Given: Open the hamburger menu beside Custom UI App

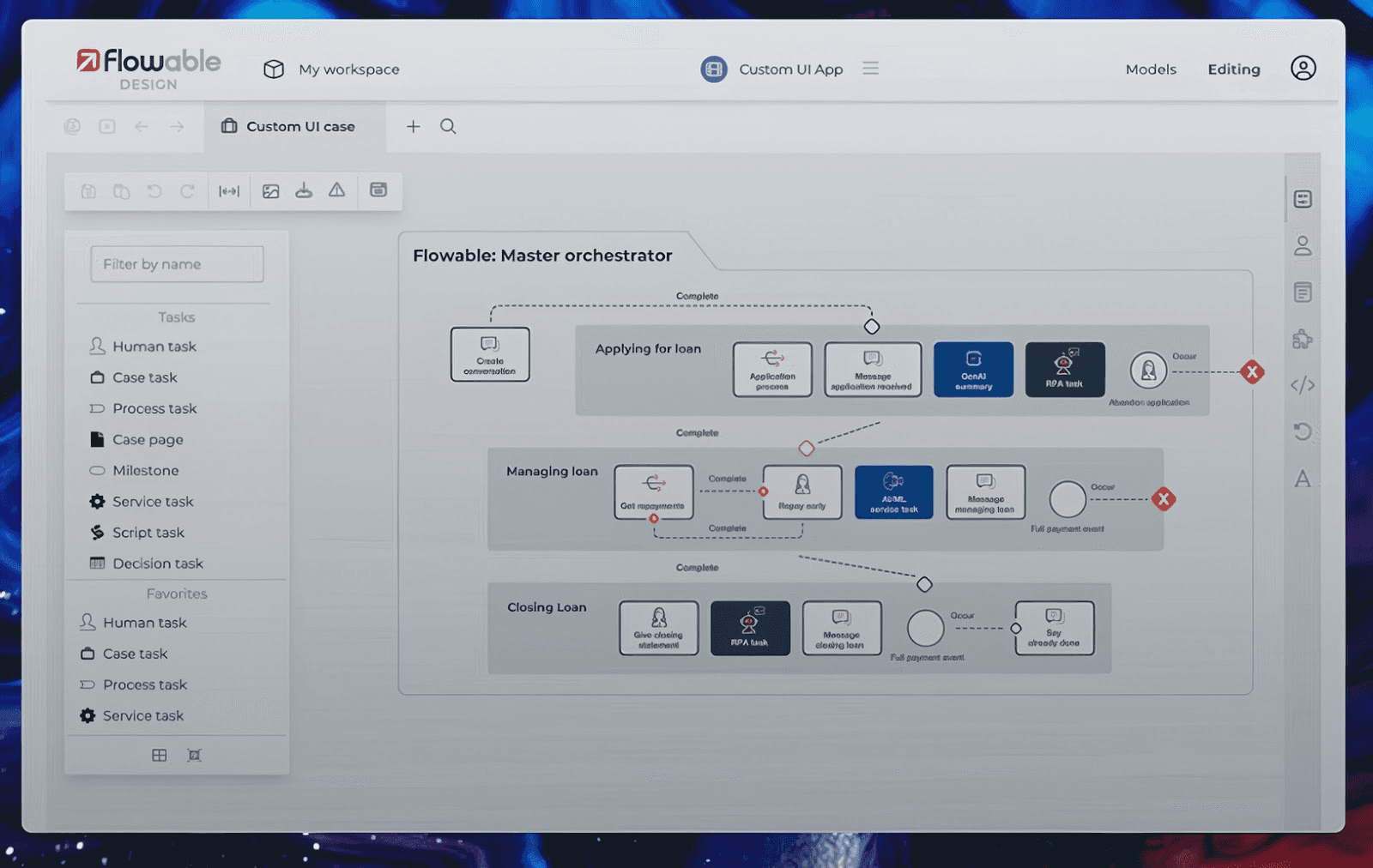Looking at the screenshot, I should click(871, 68).
